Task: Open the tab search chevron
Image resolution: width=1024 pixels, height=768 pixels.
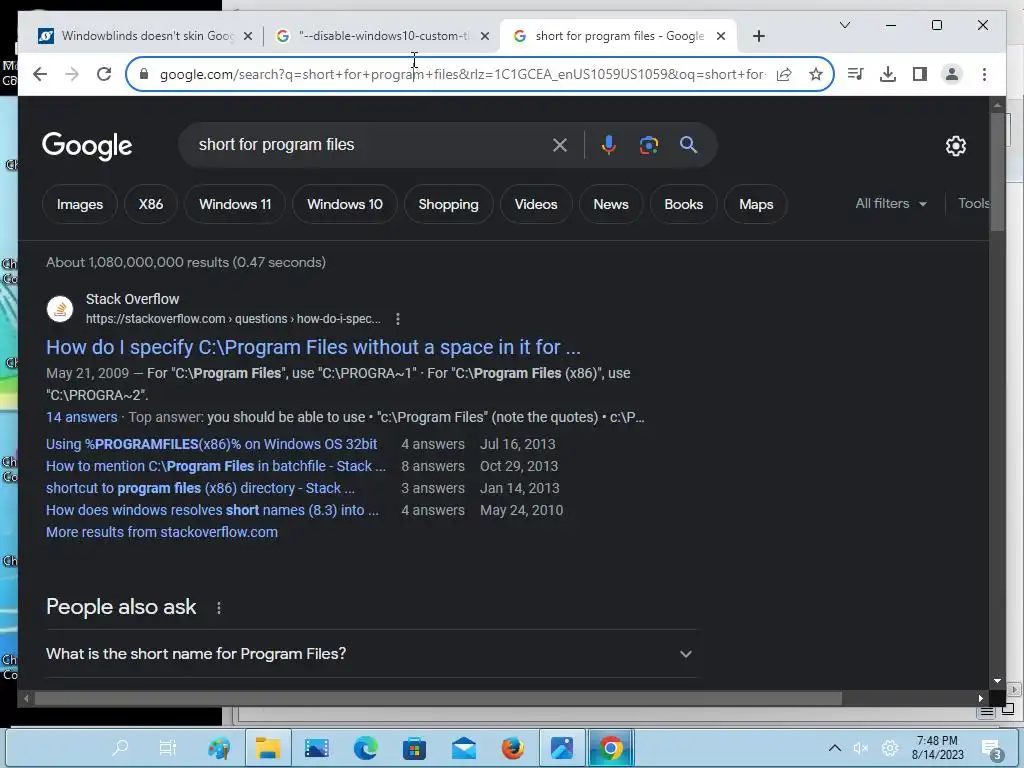Action: [x=844, y=25]
